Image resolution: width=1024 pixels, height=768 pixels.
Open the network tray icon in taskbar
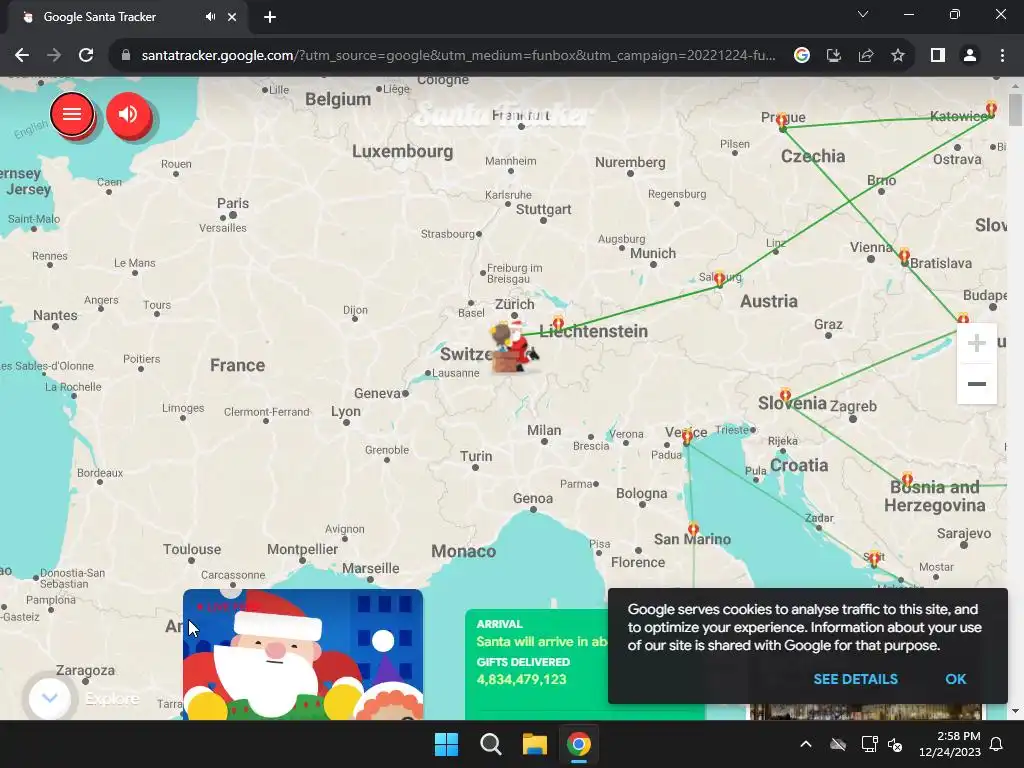pyautogui.click(x=869, y=744)
